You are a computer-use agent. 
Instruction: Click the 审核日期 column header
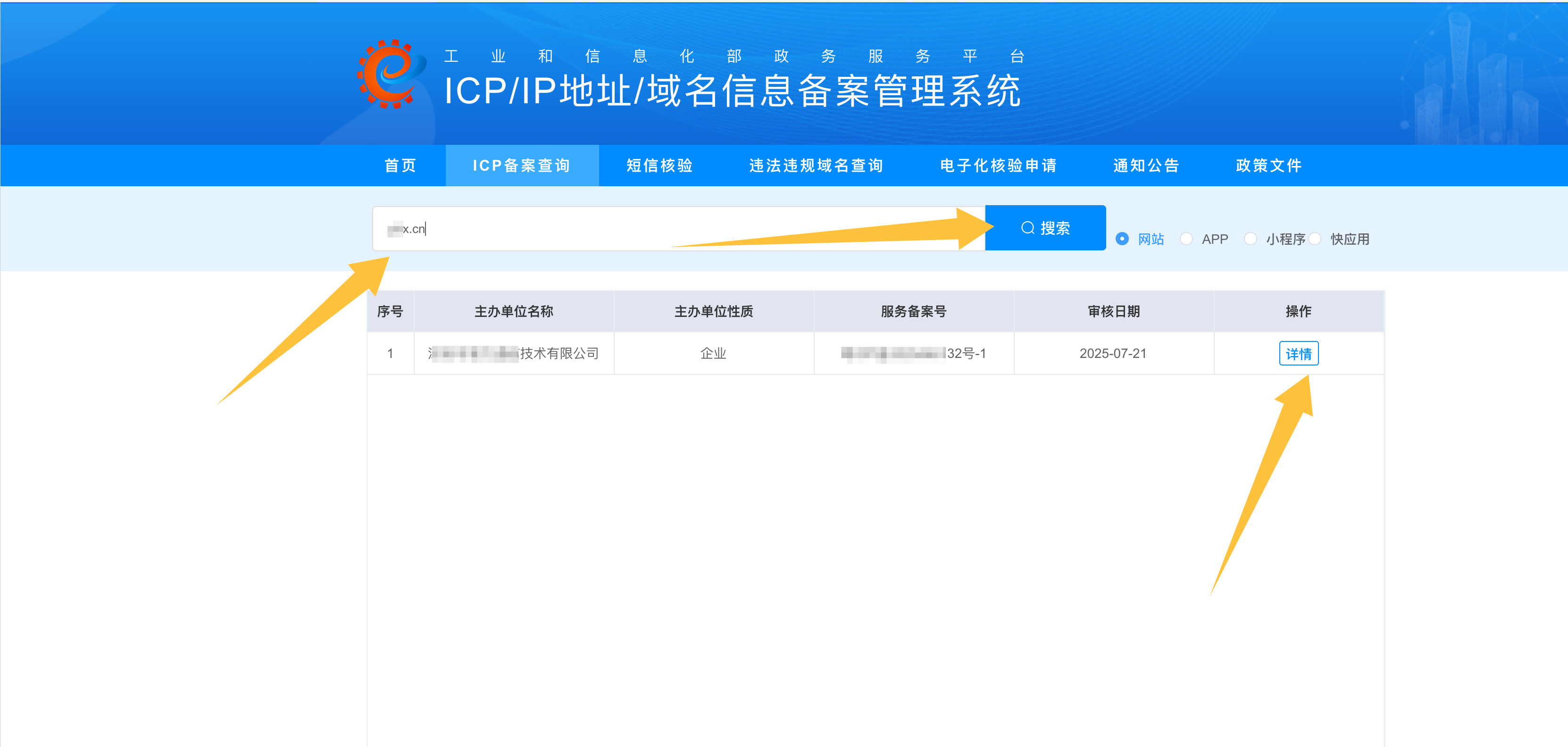(1113, 311)
